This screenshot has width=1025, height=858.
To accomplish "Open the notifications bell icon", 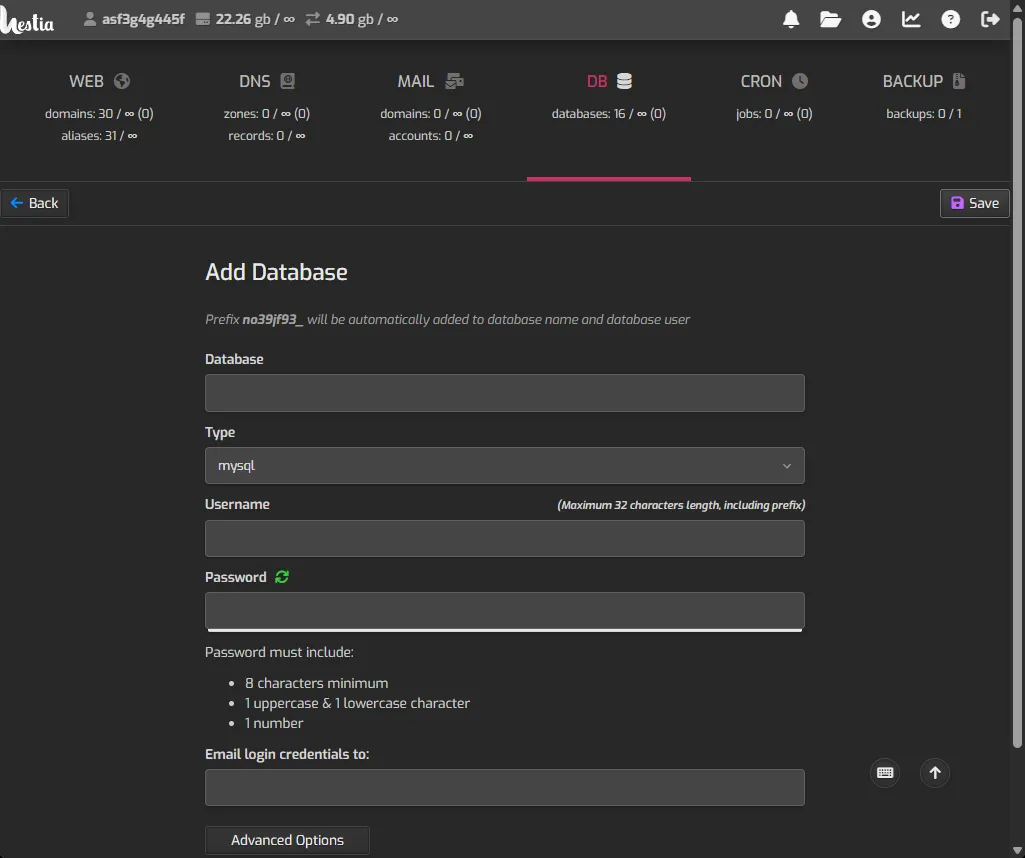I will [790, 18].
